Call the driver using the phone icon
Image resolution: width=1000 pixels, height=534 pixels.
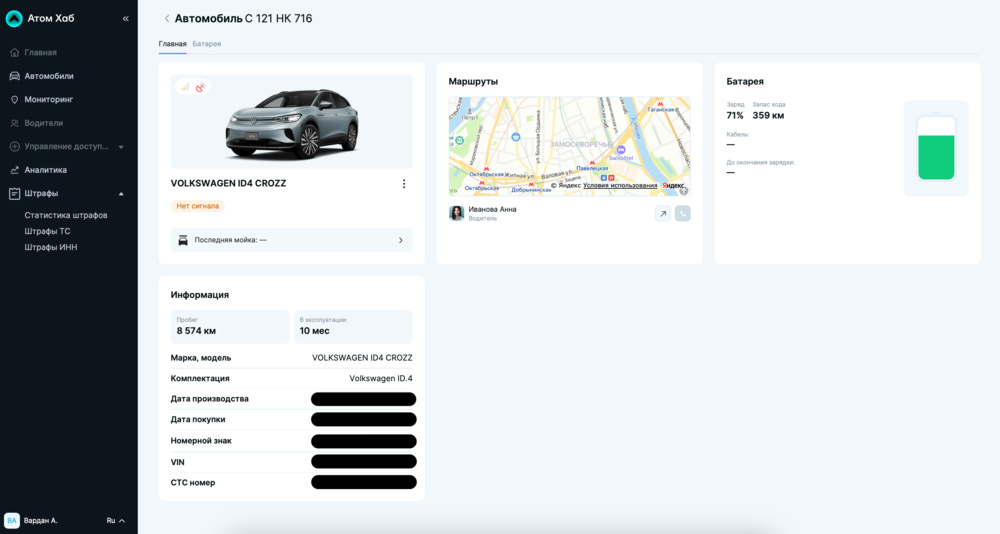pyautogui.click(x=682, y=213)
